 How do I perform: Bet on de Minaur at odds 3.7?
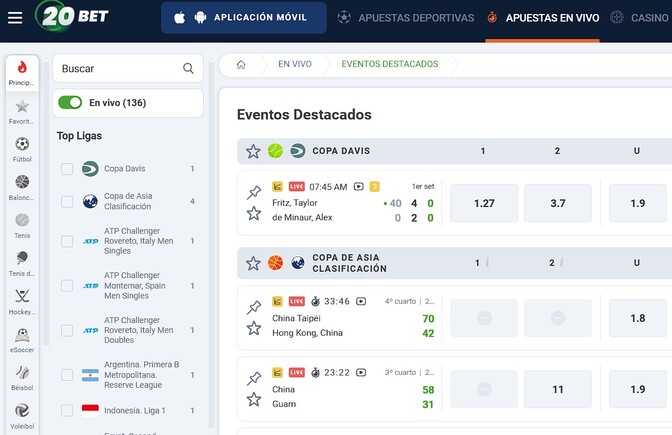(558, 203)
